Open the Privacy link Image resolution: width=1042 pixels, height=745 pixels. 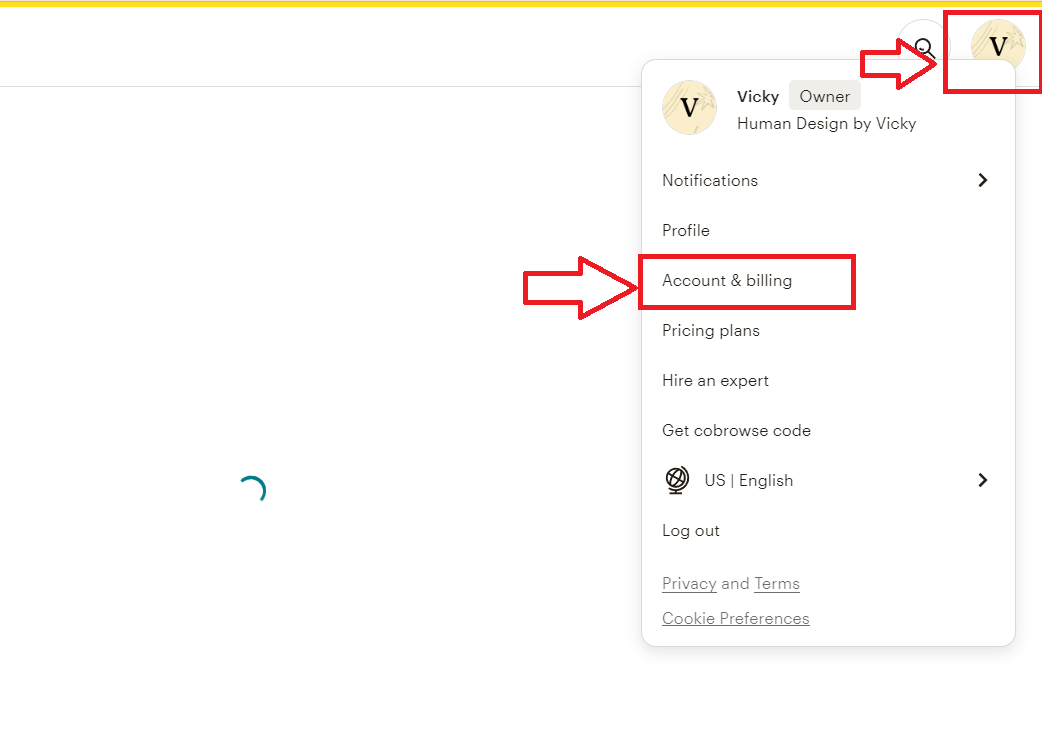(x=689, y=584)
